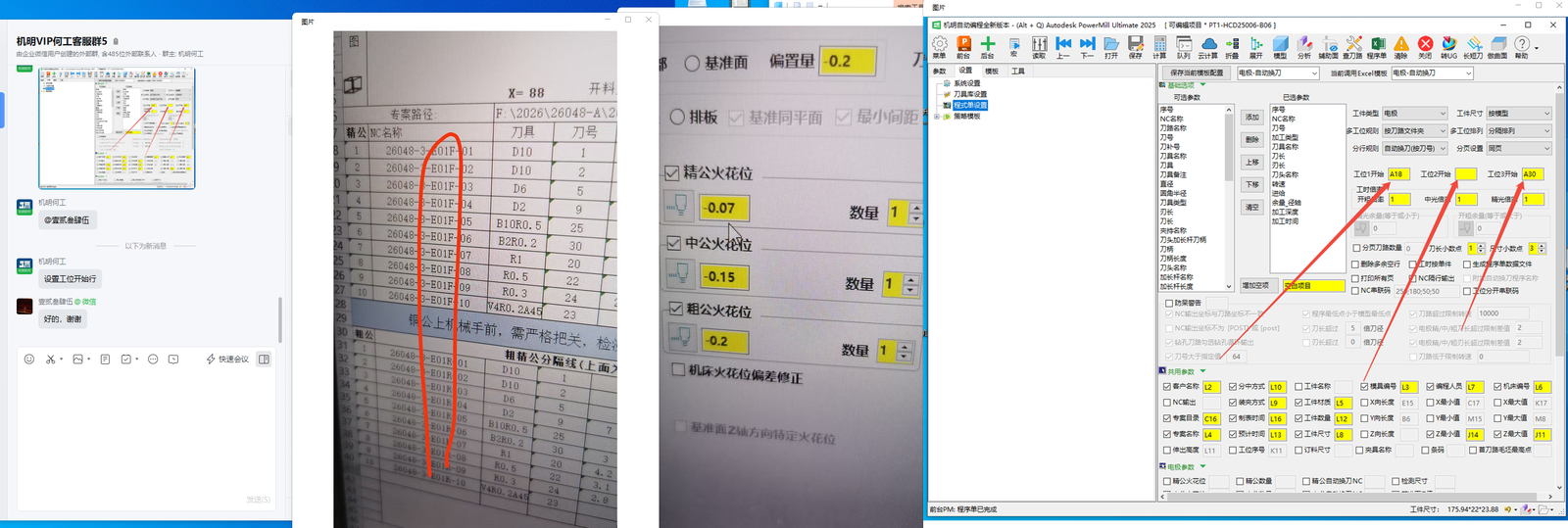Enable the 打印所有页 checkbox
This screenshot has width=1568, height=528.
point(1355,278)
